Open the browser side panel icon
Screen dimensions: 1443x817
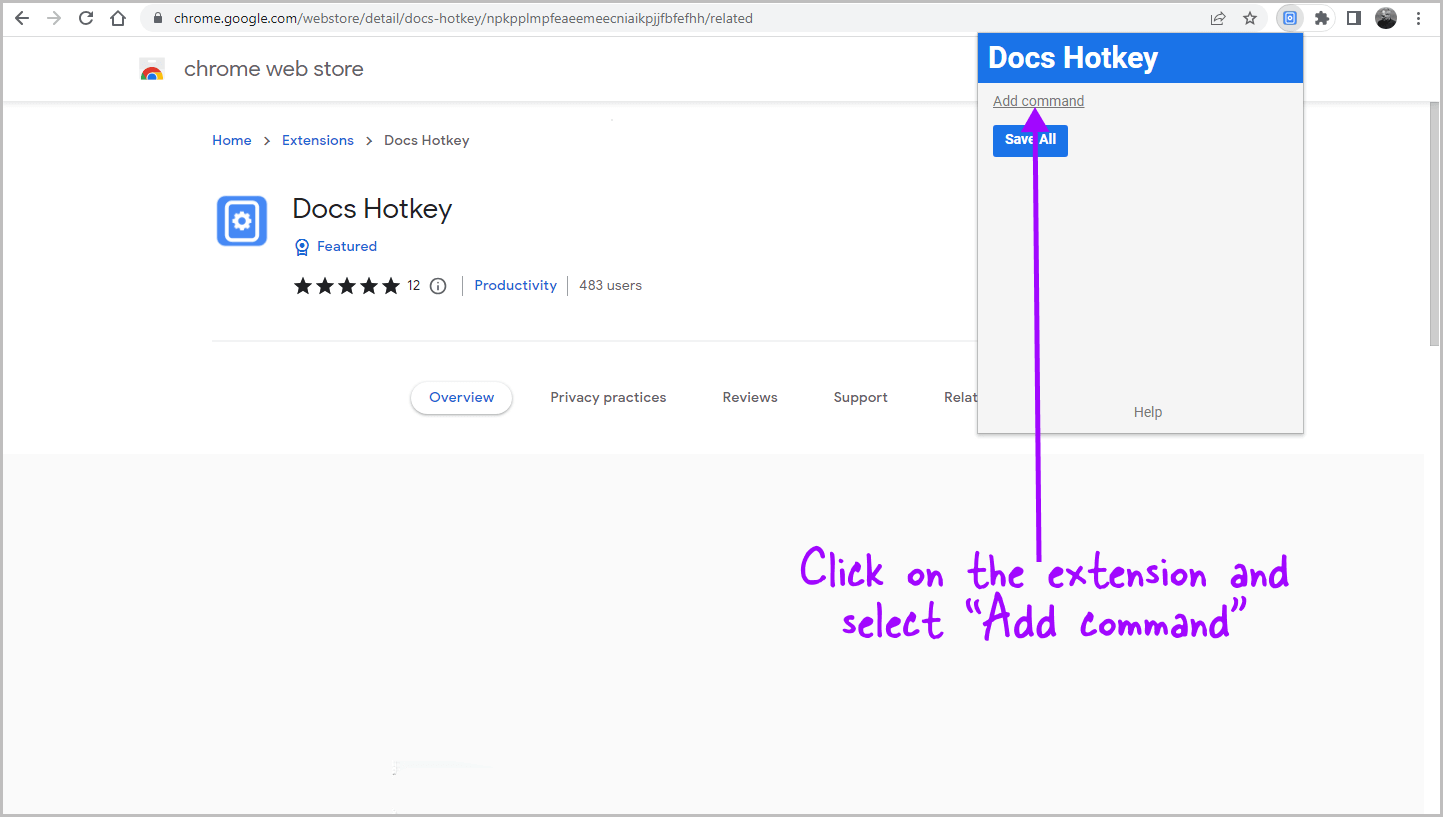(x=1354, y=17)
